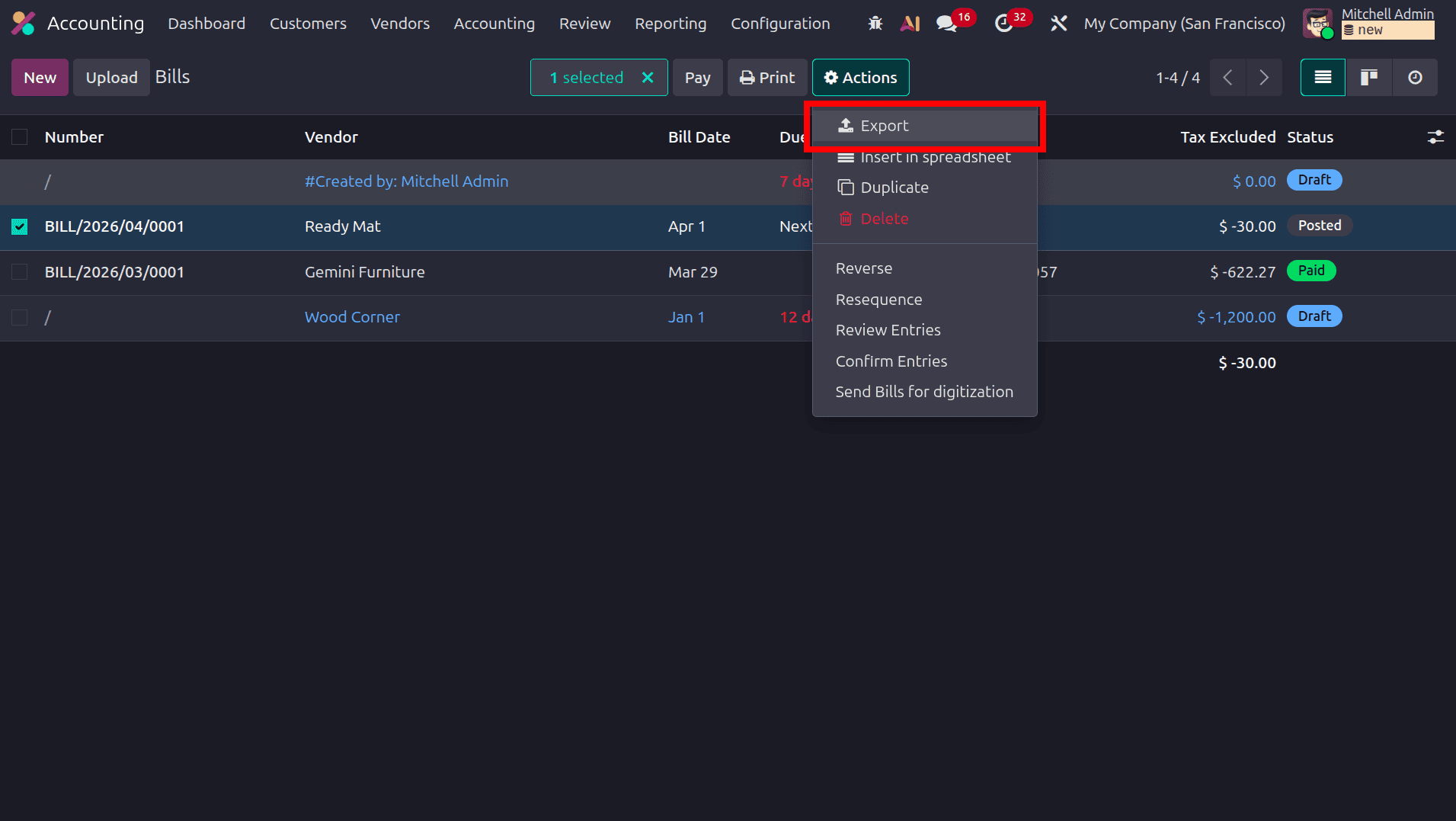1456x821 pixels.
Task: Create a New bill
Action: point(40,78)
